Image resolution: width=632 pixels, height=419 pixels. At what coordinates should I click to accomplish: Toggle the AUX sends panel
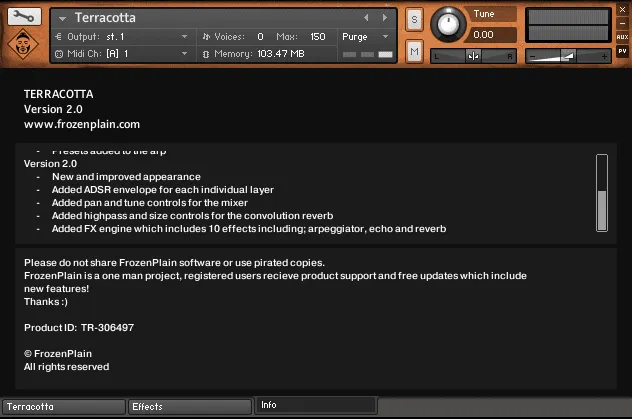[x=622, y=37]
